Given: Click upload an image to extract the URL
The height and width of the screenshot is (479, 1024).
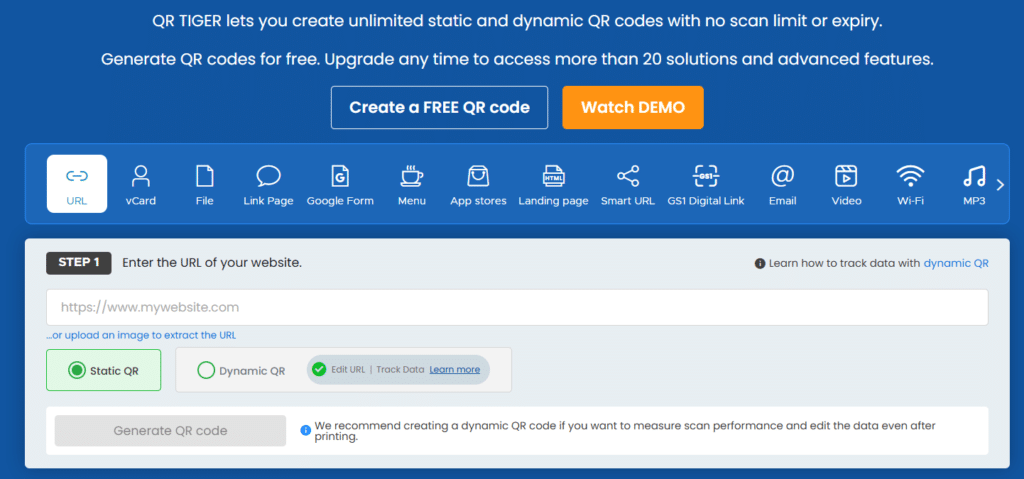Looking at the screenshot, I should 141,335.
